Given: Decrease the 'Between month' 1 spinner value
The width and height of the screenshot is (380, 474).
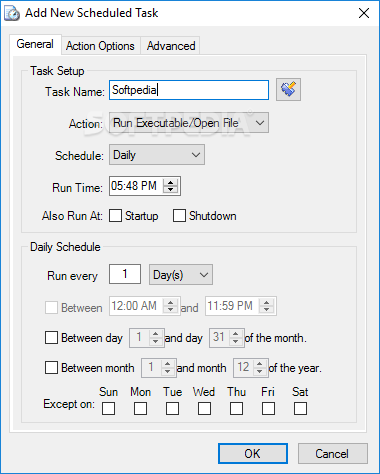Looking at the screenshot, I should point(168,371).
